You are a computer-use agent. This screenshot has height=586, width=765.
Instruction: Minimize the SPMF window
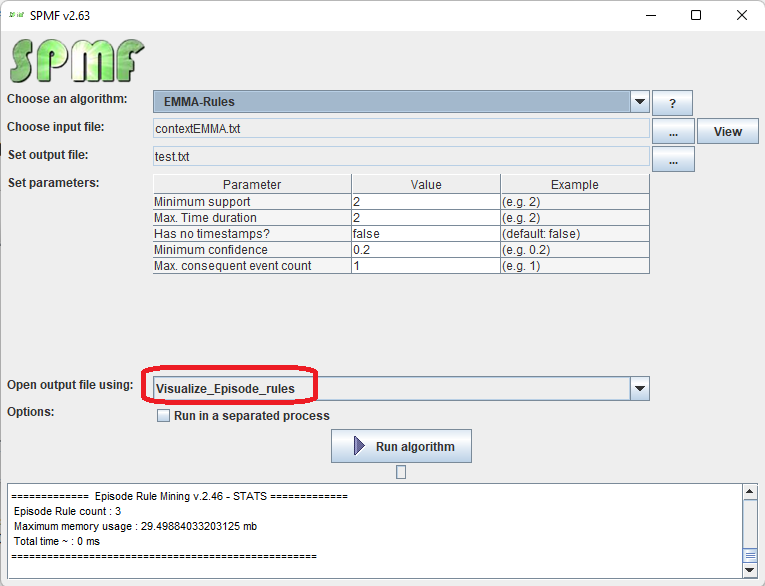650,15
